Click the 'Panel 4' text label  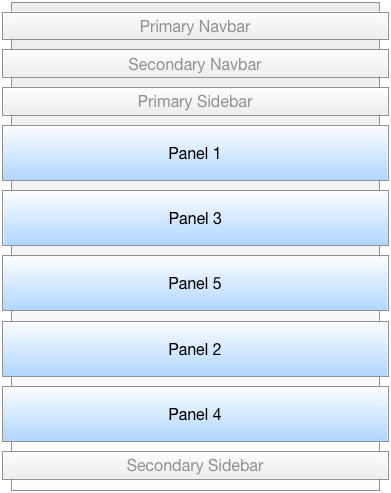pos(195,415)
